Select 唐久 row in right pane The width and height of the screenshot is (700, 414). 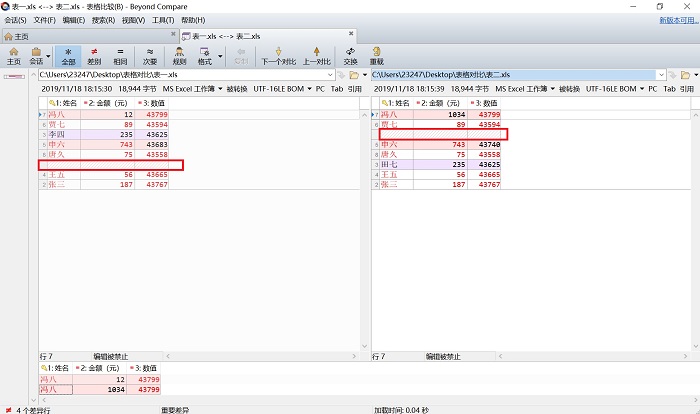coord(436,155)
